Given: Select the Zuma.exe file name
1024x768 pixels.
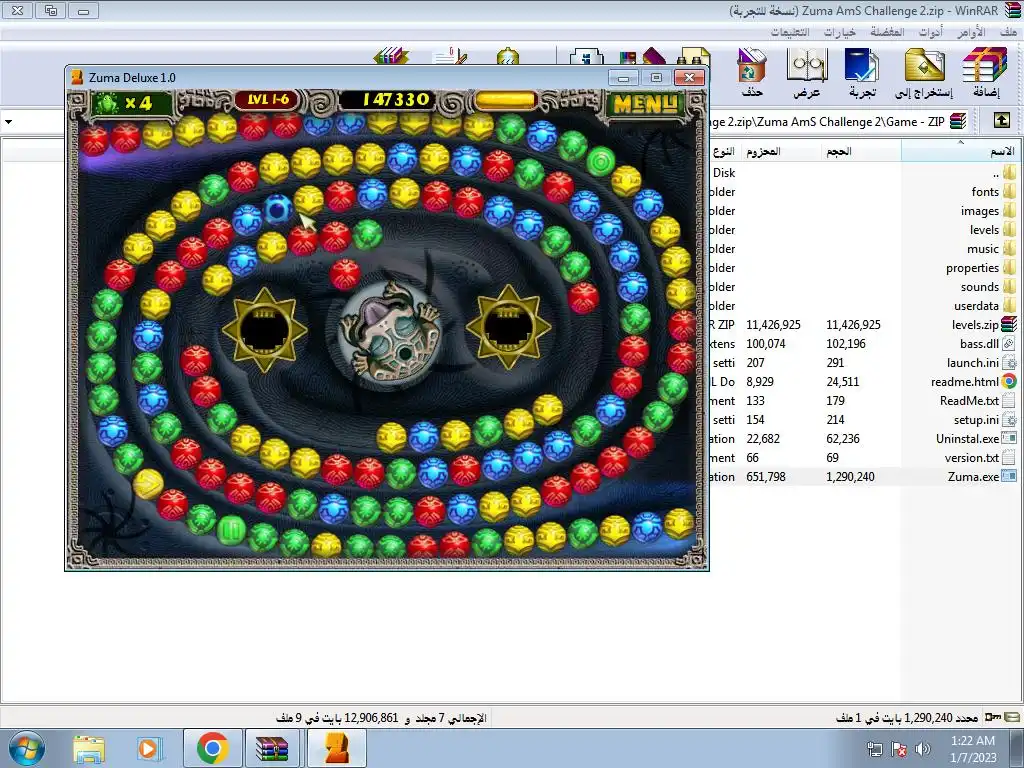Looking at the screenshot, I should tap(973, 477).
